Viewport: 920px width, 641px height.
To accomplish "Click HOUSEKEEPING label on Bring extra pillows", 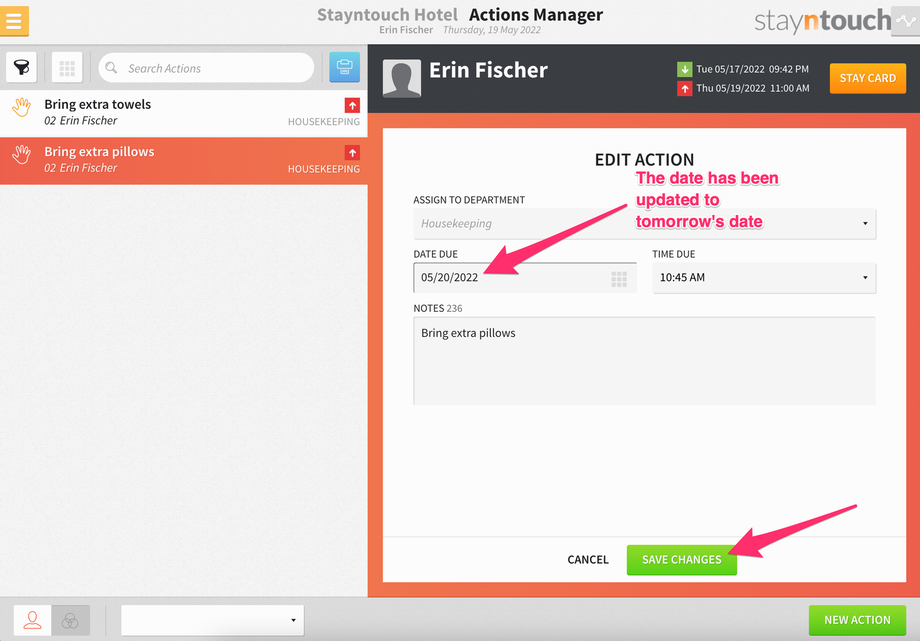I will coord(324,169).
